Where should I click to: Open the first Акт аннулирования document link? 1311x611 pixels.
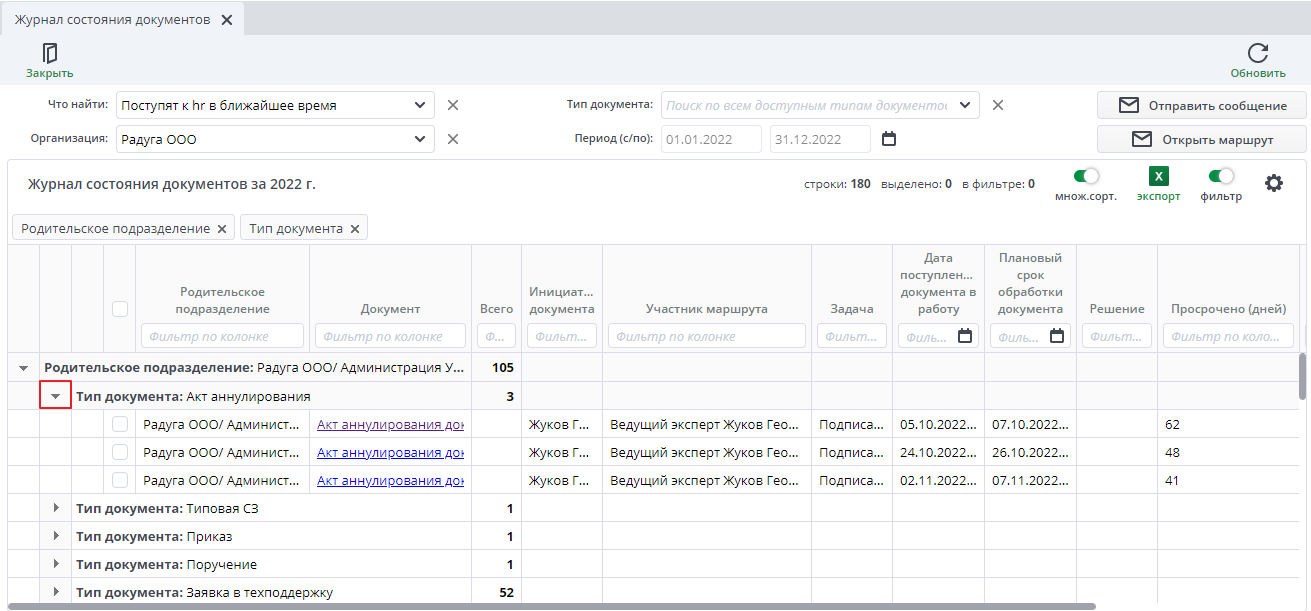390,424
